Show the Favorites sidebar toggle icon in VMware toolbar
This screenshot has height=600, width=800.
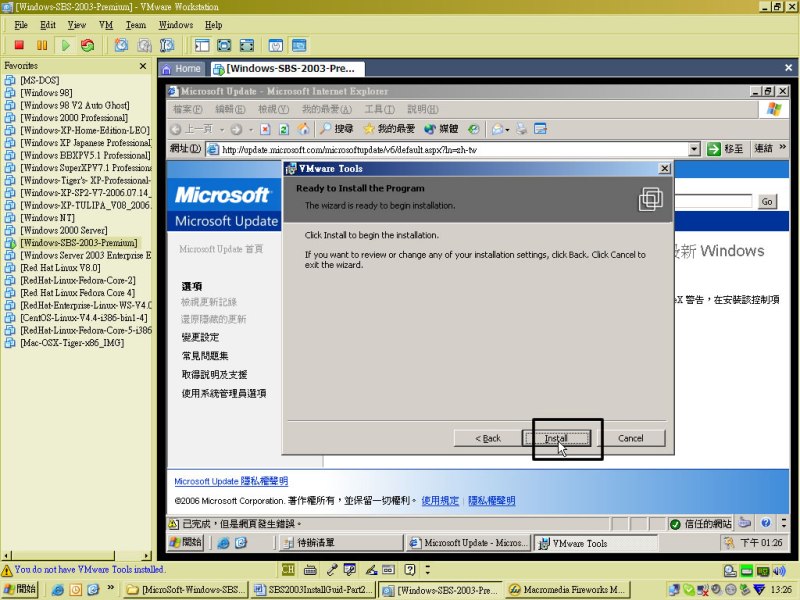tap(202, 45)
